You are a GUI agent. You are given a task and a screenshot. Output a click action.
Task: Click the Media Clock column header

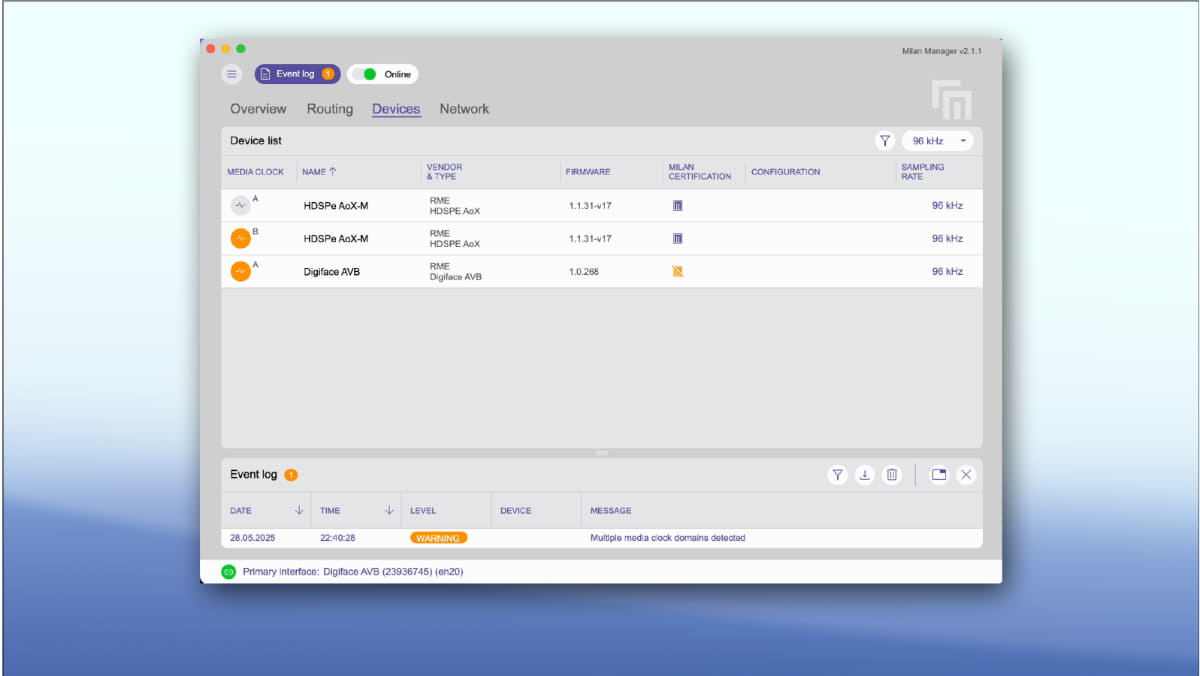point(256,172)
